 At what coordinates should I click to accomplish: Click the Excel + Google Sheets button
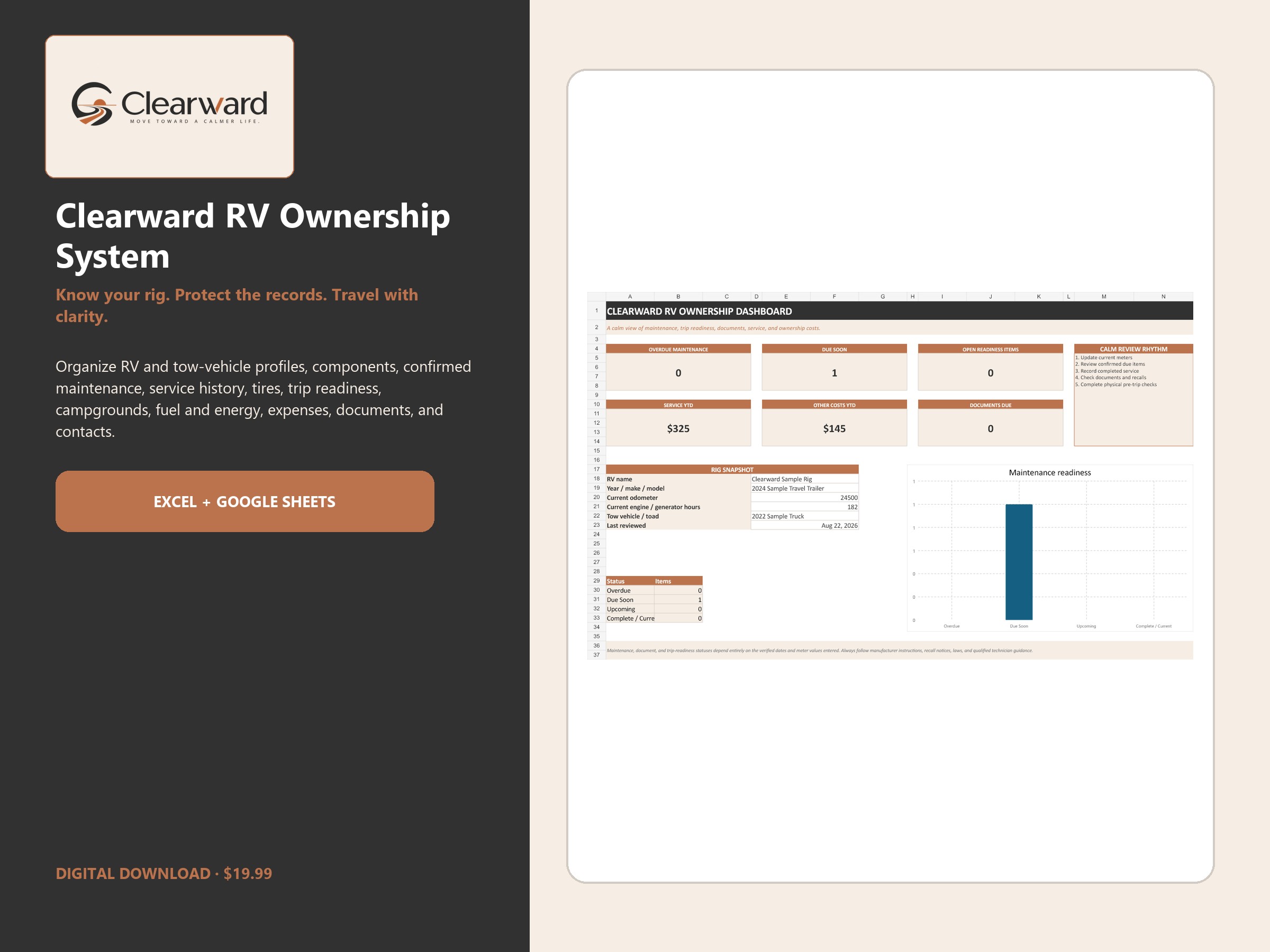244,501
